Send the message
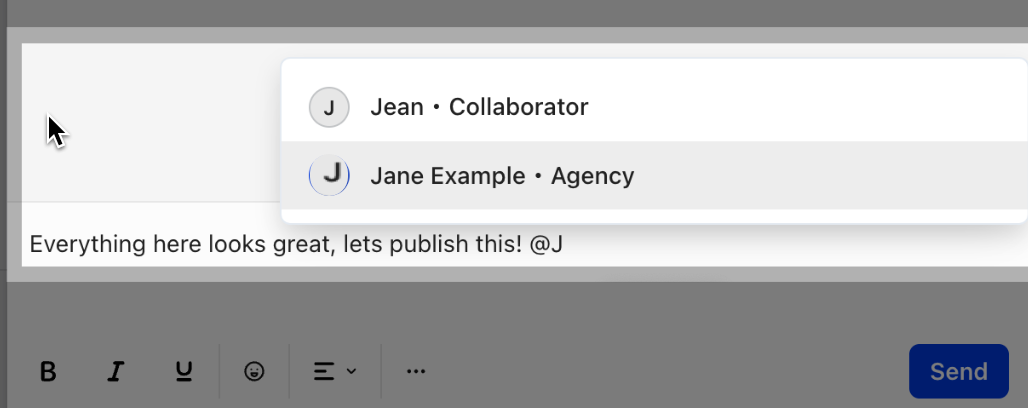This screenshot has width=1028, height=408. tap(959, 371)
